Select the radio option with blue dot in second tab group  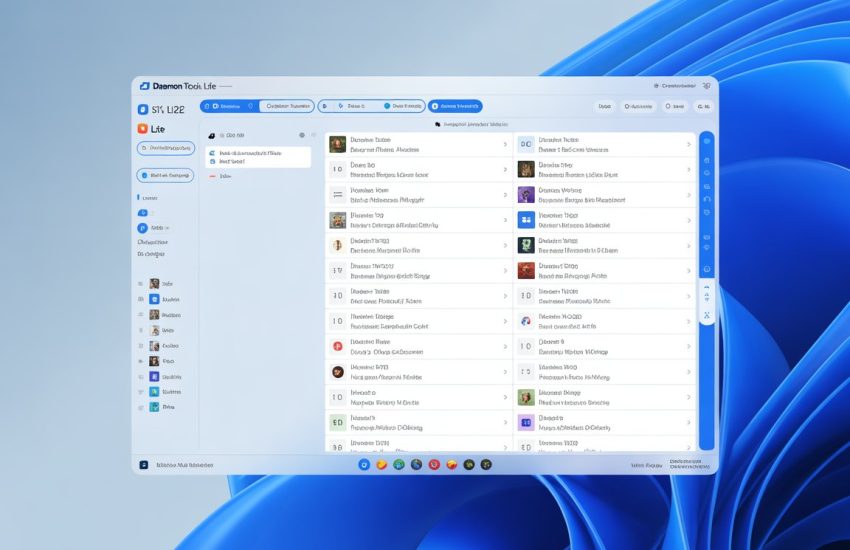point(403,106)
